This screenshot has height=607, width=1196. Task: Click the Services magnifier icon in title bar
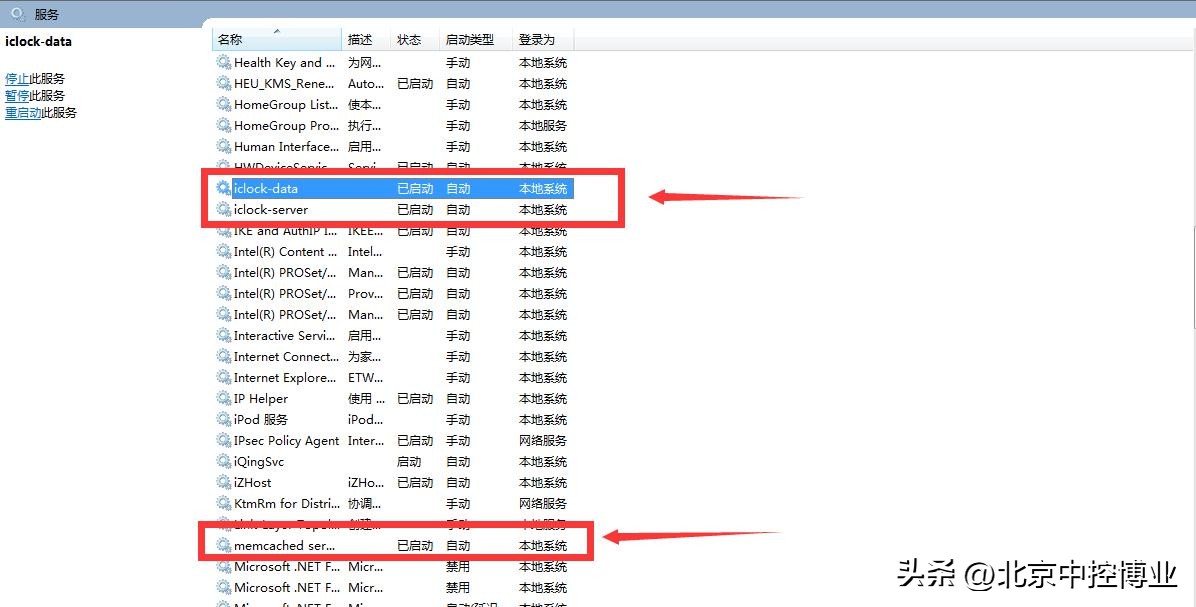tap(18, 14)
